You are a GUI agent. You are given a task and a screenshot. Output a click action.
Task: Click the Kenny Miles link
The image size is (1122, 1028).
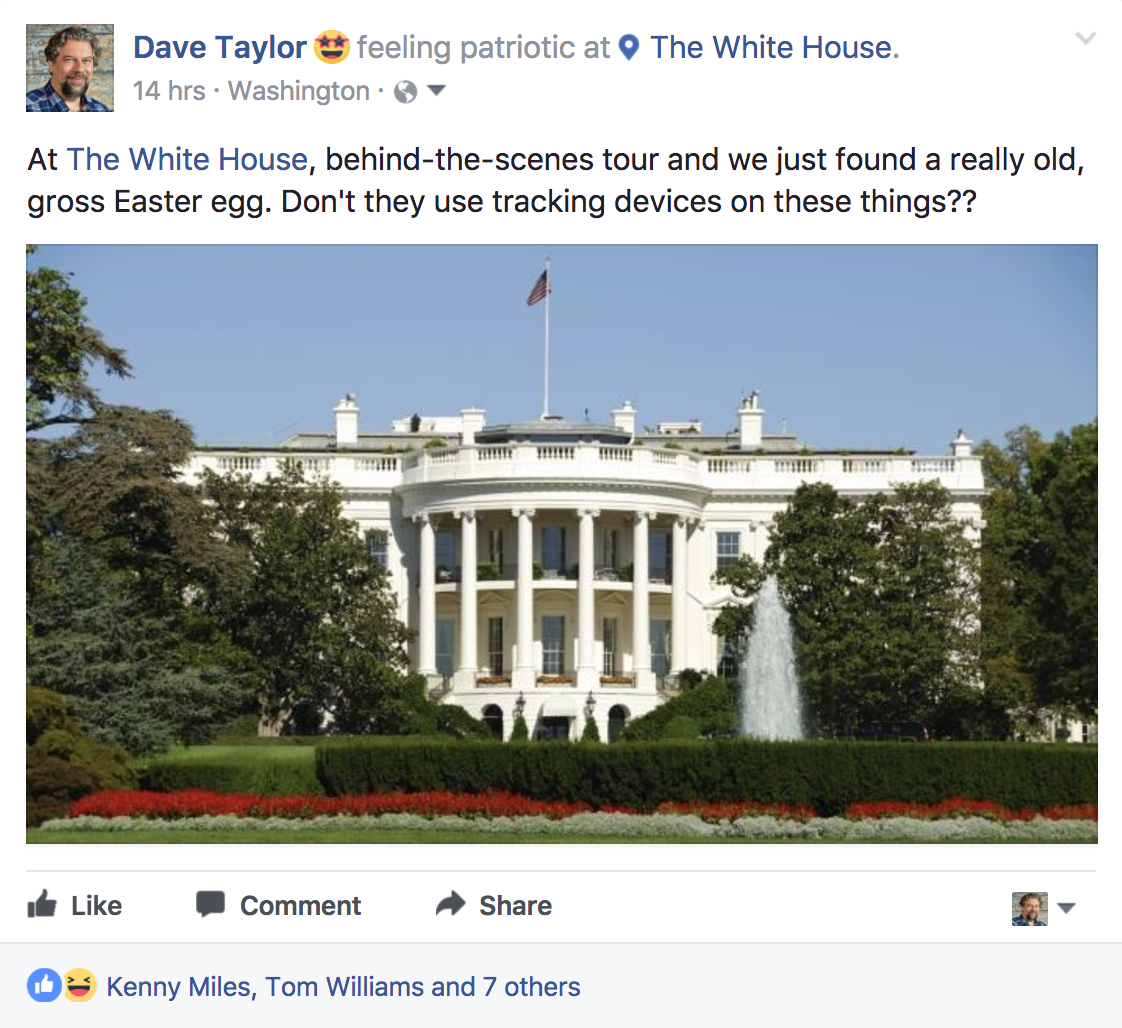179,986
